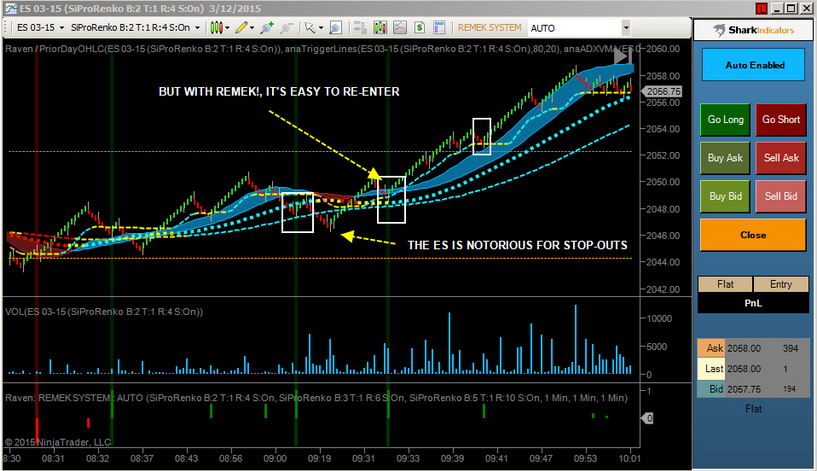Open the chart style candlestick icon

[216, 28]
